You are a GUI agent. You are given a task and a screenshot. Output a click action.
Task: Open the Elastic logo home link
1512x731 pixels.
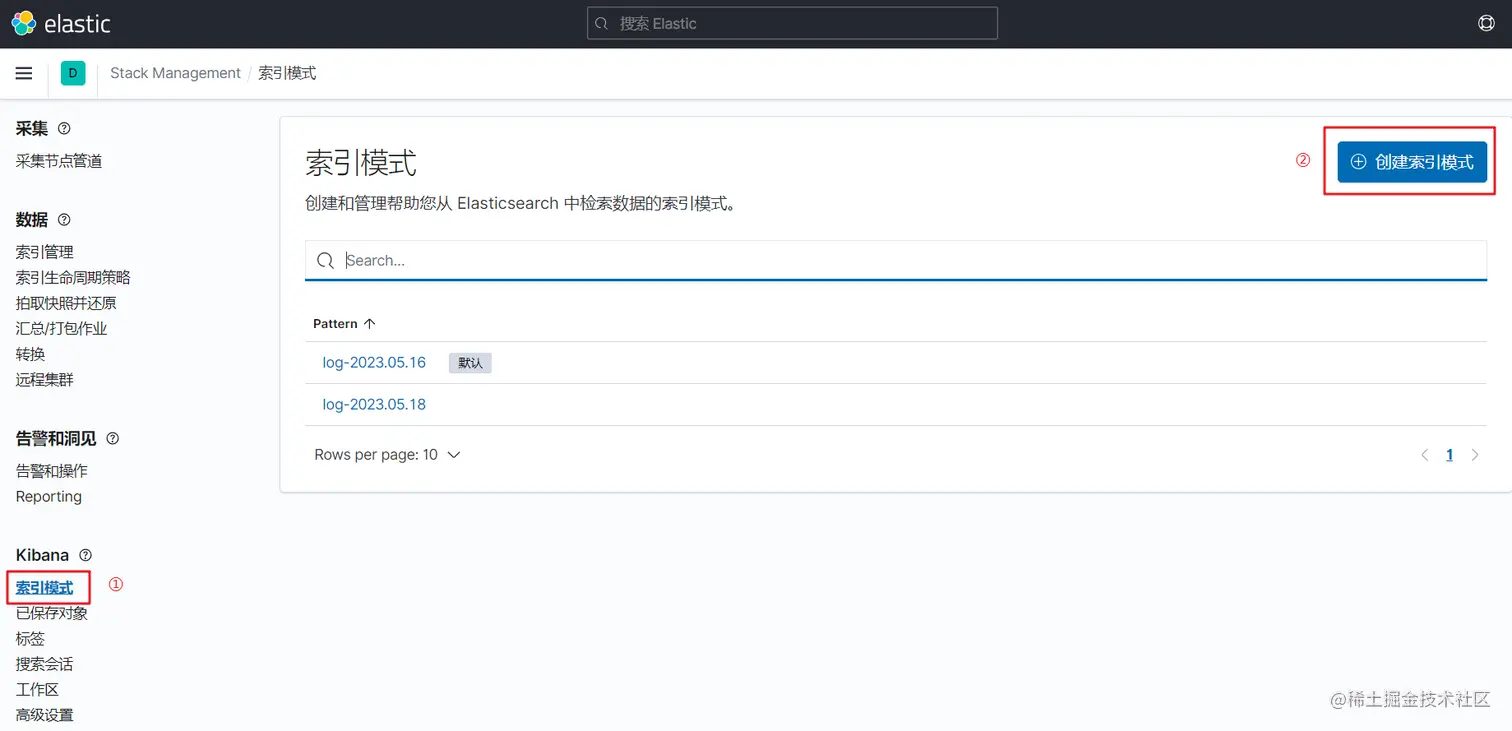tap(61, 24)
